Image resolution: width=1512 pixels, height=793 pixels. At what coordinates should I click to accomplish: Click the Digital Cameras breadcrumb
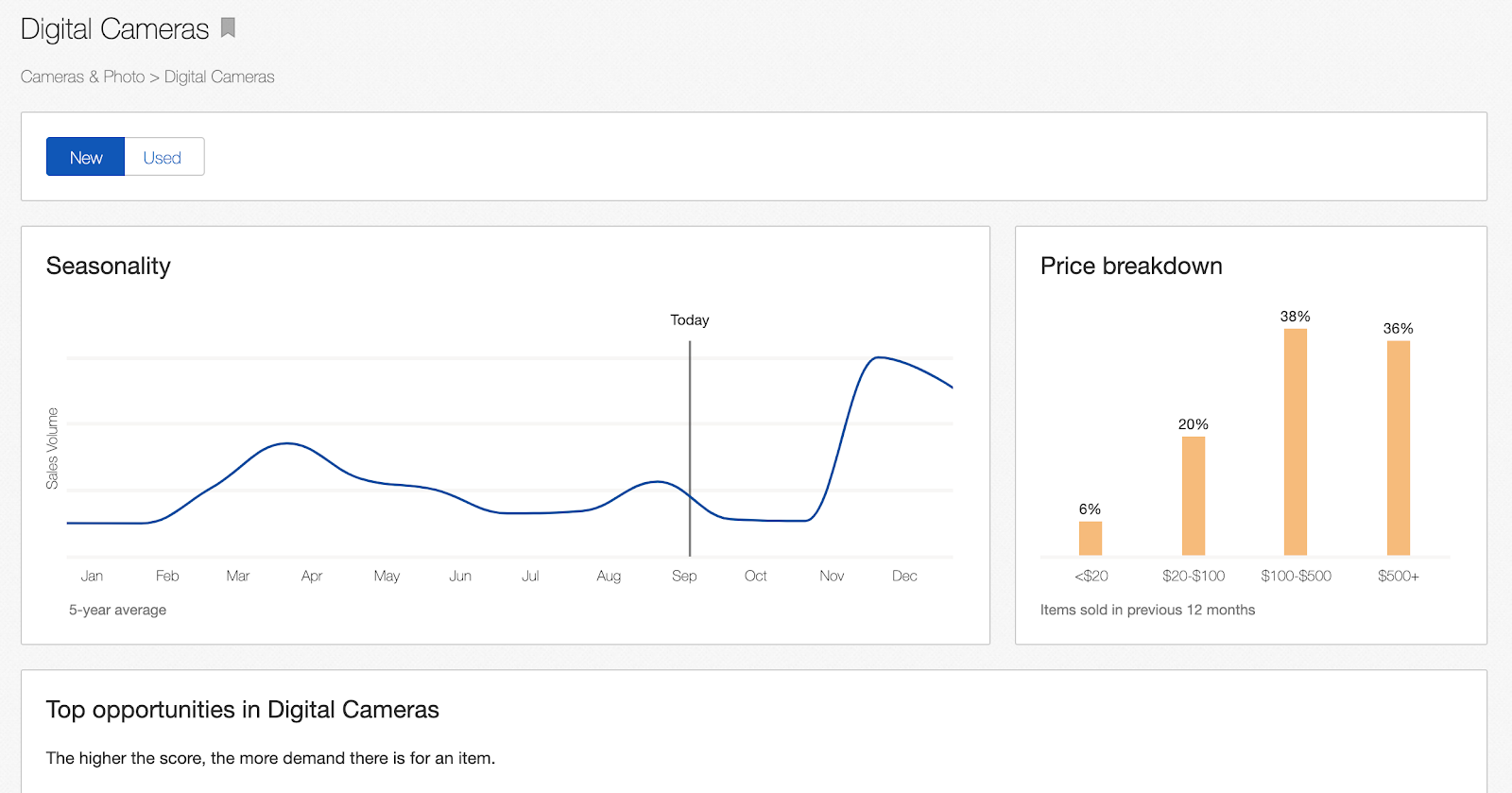tap(219, 77)
